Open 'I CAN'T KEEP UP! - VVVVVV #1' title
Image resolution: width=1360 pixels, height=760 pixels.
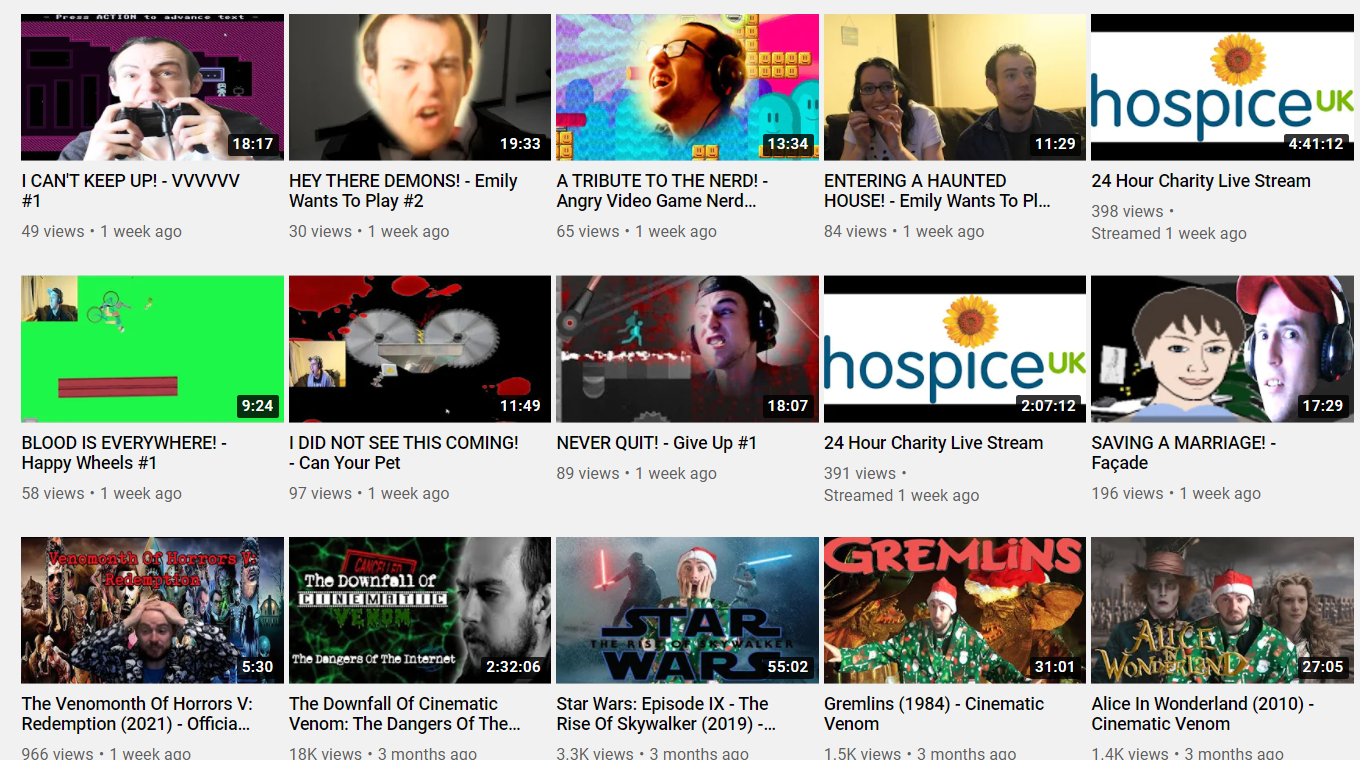click(x=131, y=191)
